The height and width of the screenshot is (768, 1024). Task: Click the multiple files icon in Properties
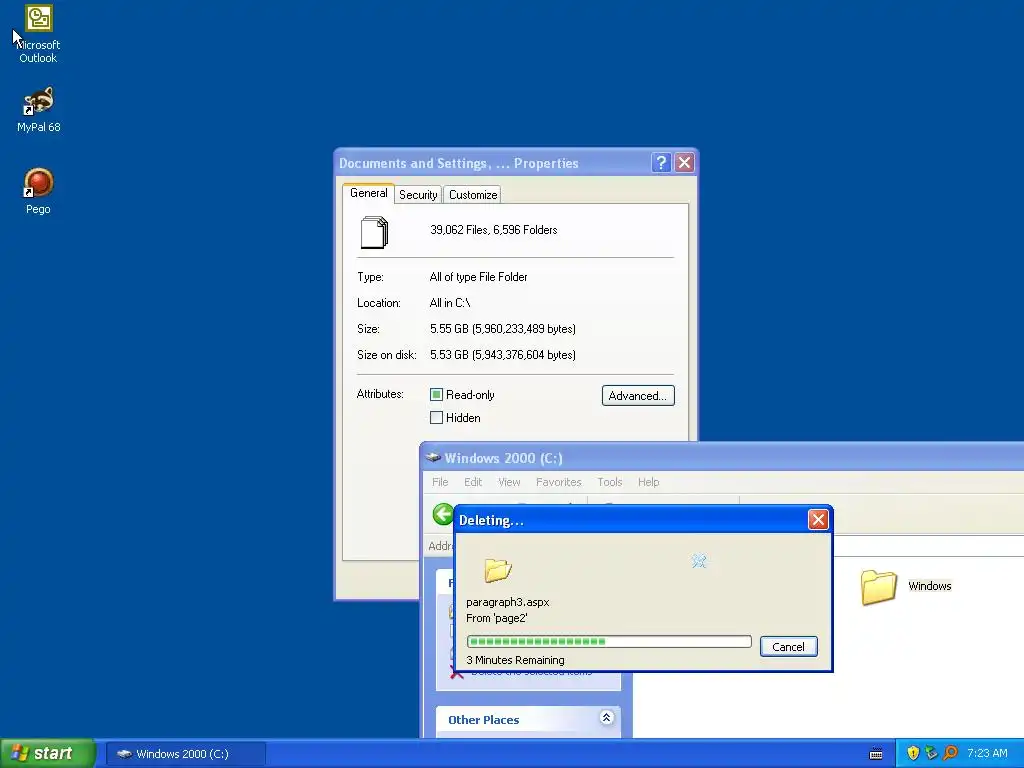(374, 232)
